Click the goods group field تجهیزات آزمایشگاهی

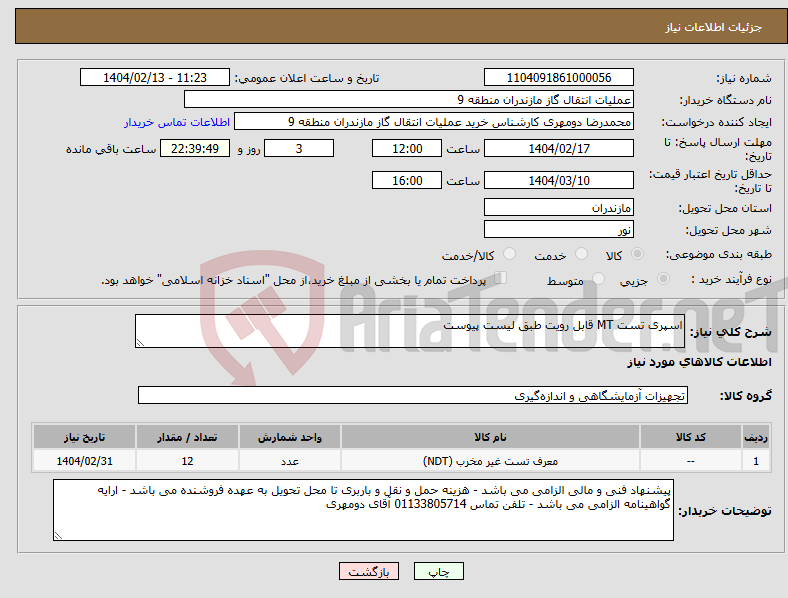click(x=413, y=395)
